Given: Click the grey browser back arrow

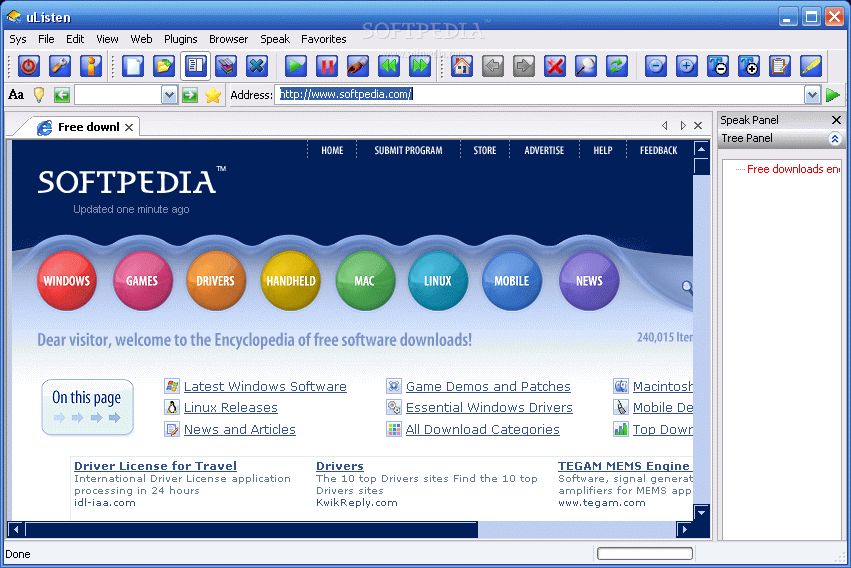Looking at the screenshot, I should click(493, 66).
